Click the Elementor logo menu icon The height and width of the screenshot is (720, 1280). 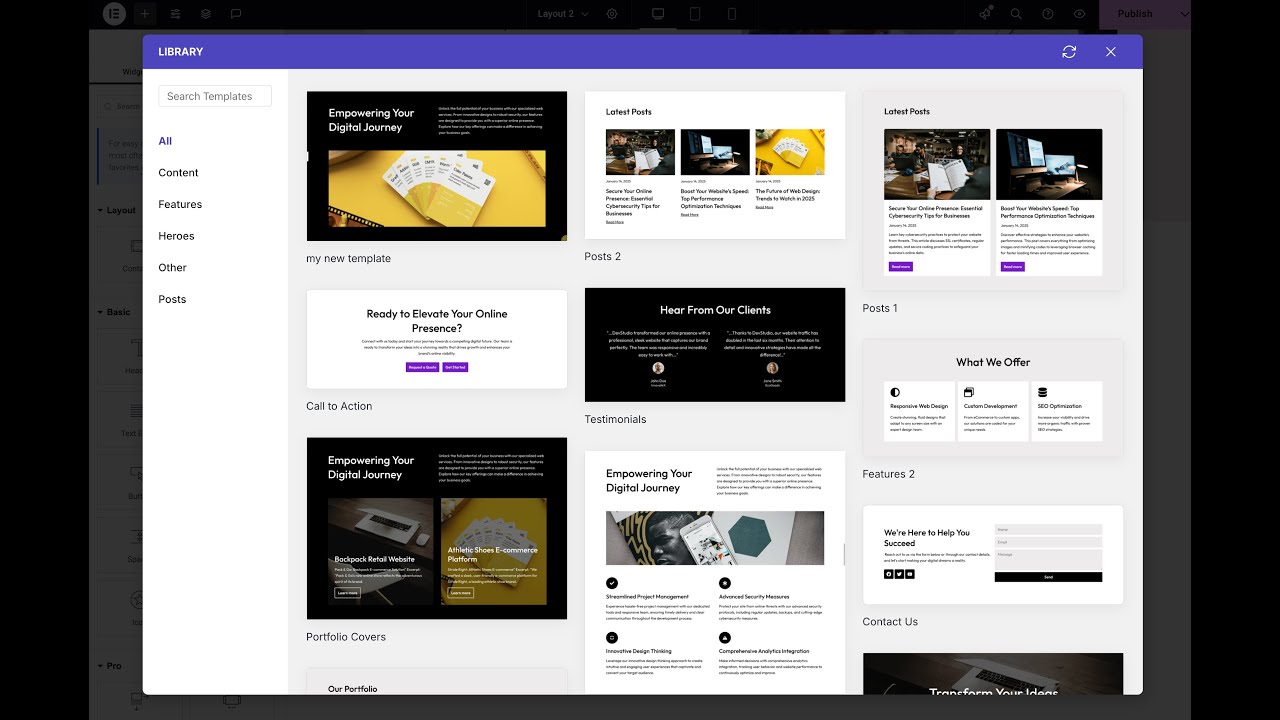[113, 14]
